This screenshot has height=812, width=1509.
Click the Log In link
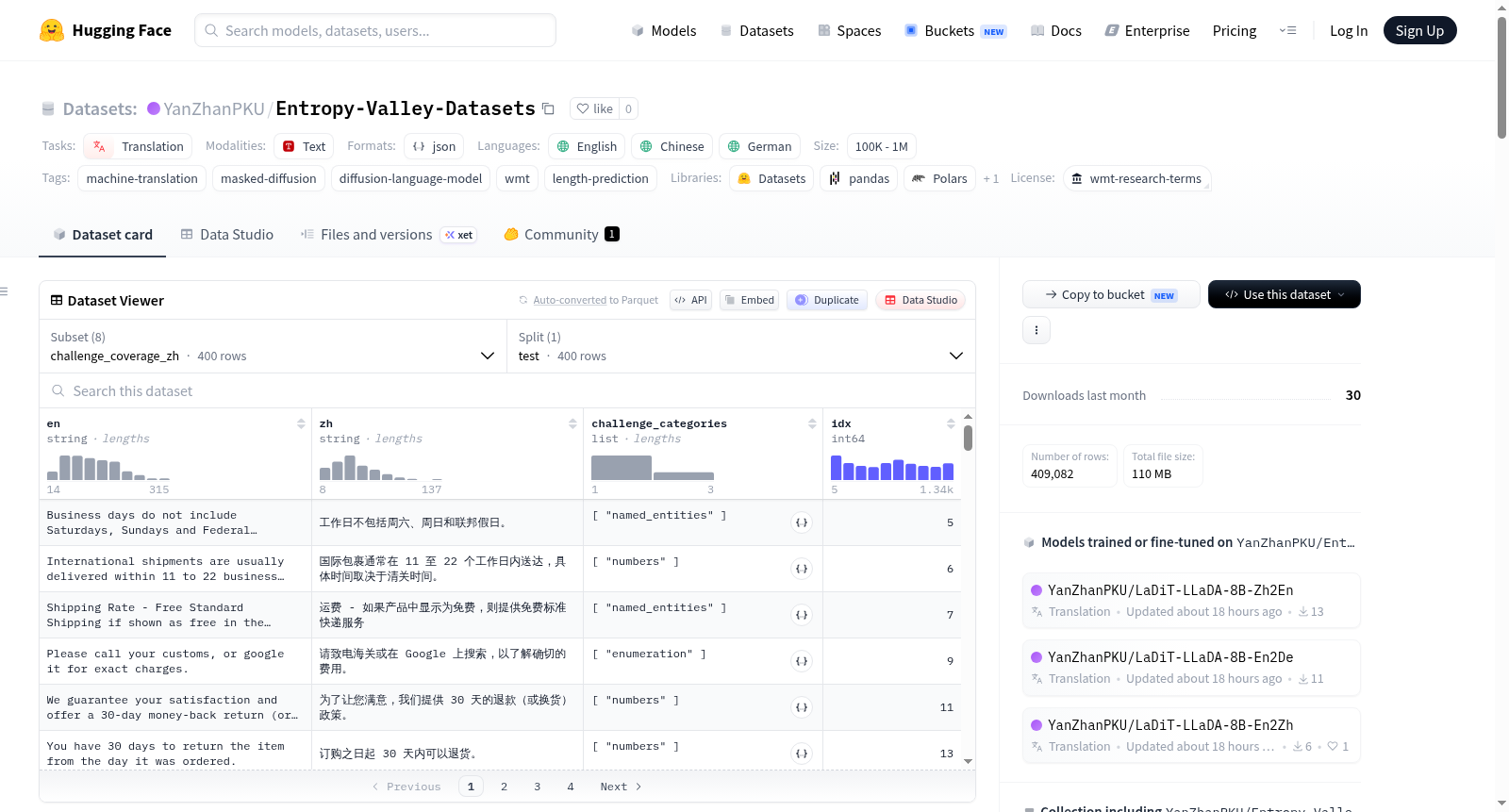1349,30
